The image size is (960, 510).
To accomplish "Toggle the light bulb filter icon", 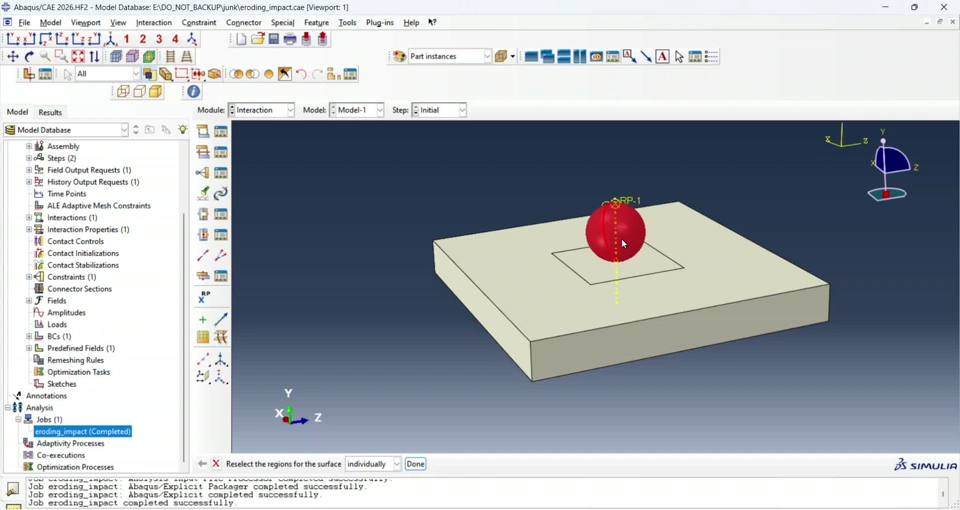I will [182, 130].
